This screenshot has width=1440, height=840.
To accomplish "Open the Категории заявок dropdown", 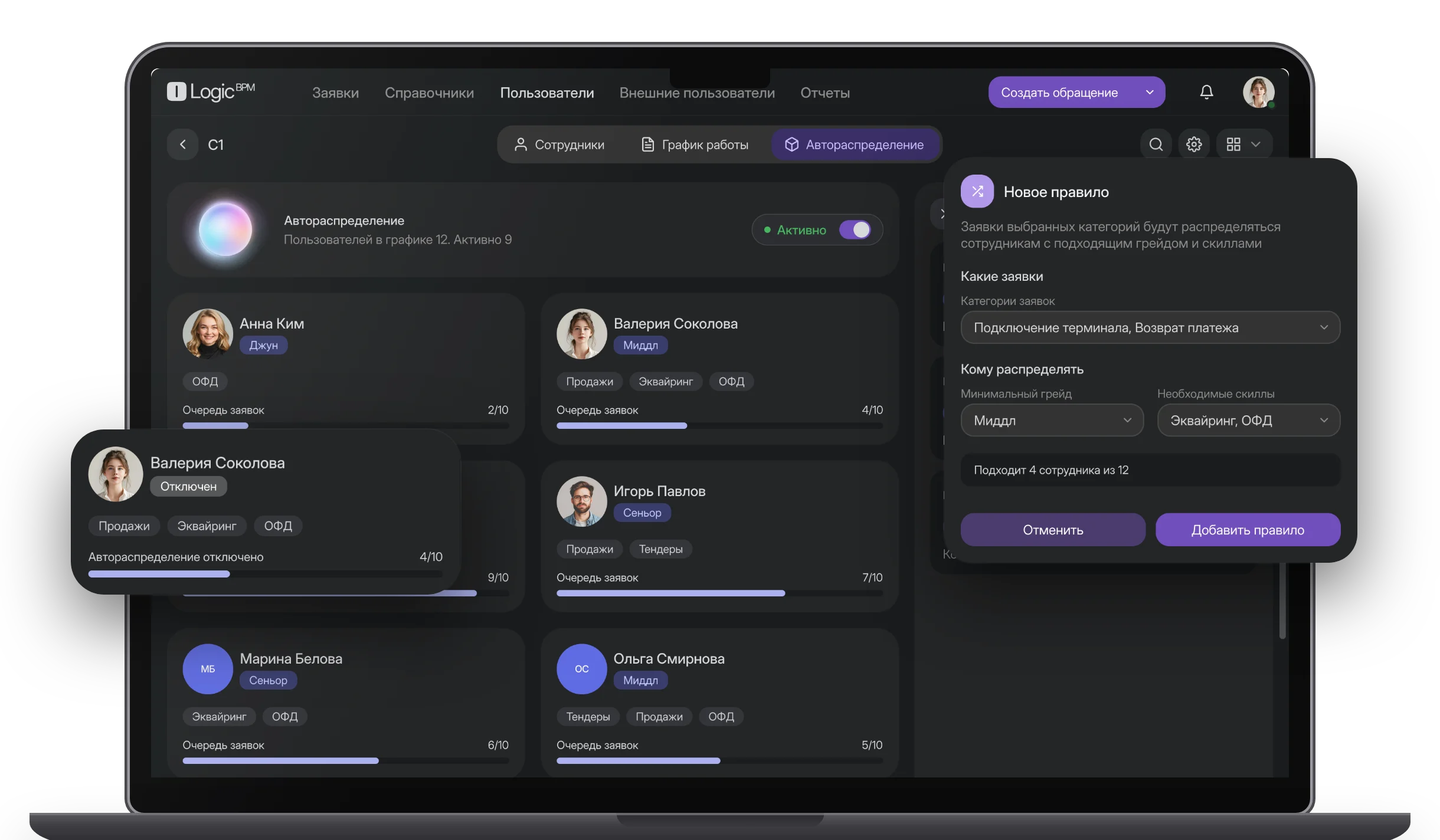I will (1150, 327).
